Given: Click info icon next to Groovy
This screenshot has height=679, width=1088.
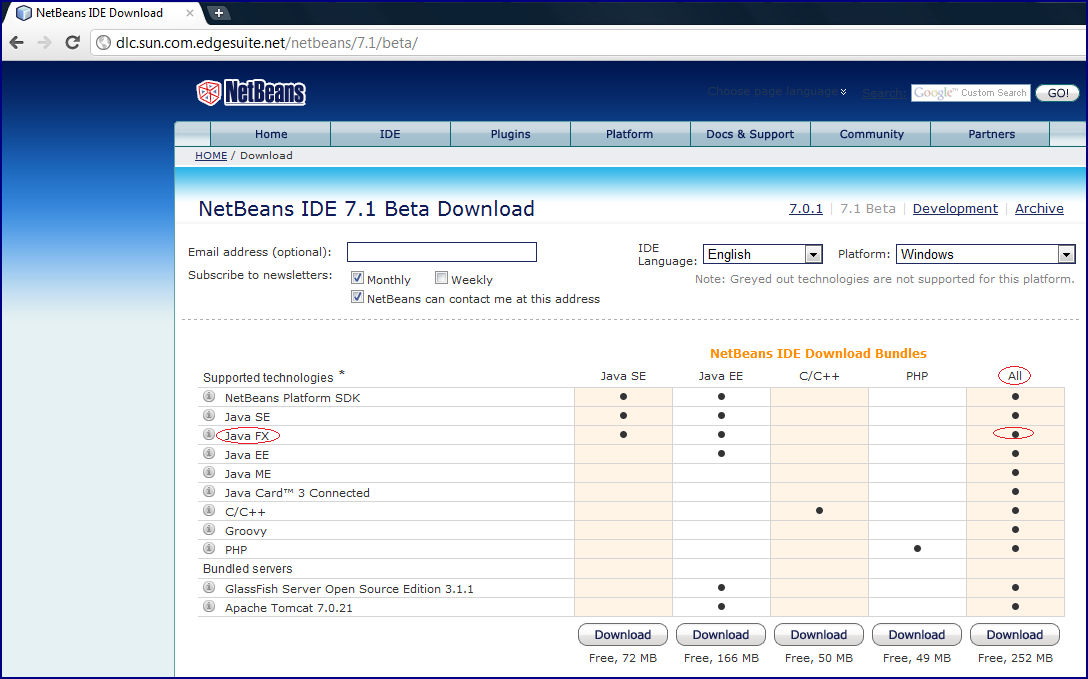Looking at the screenshot, I should coord(209,530).
